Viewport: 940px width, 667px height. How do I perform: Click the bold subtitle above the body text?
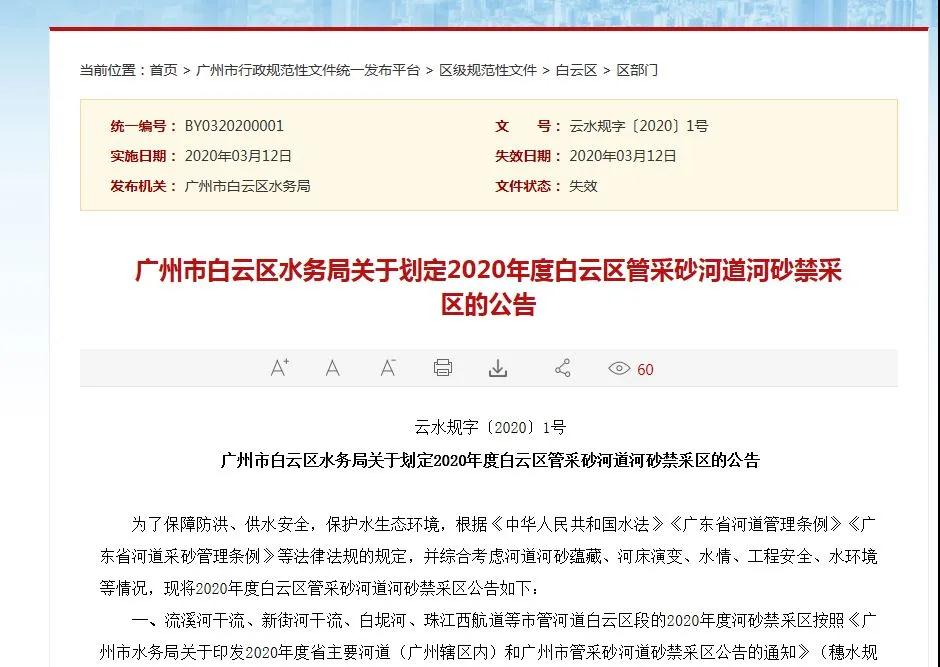pyautogui.click(x=489, y=461)
